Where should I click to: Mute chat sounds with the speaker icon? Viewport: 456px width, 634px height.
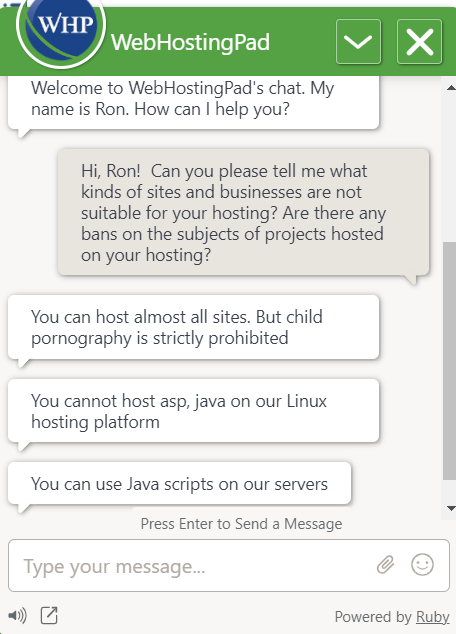(x=17, y=616)
